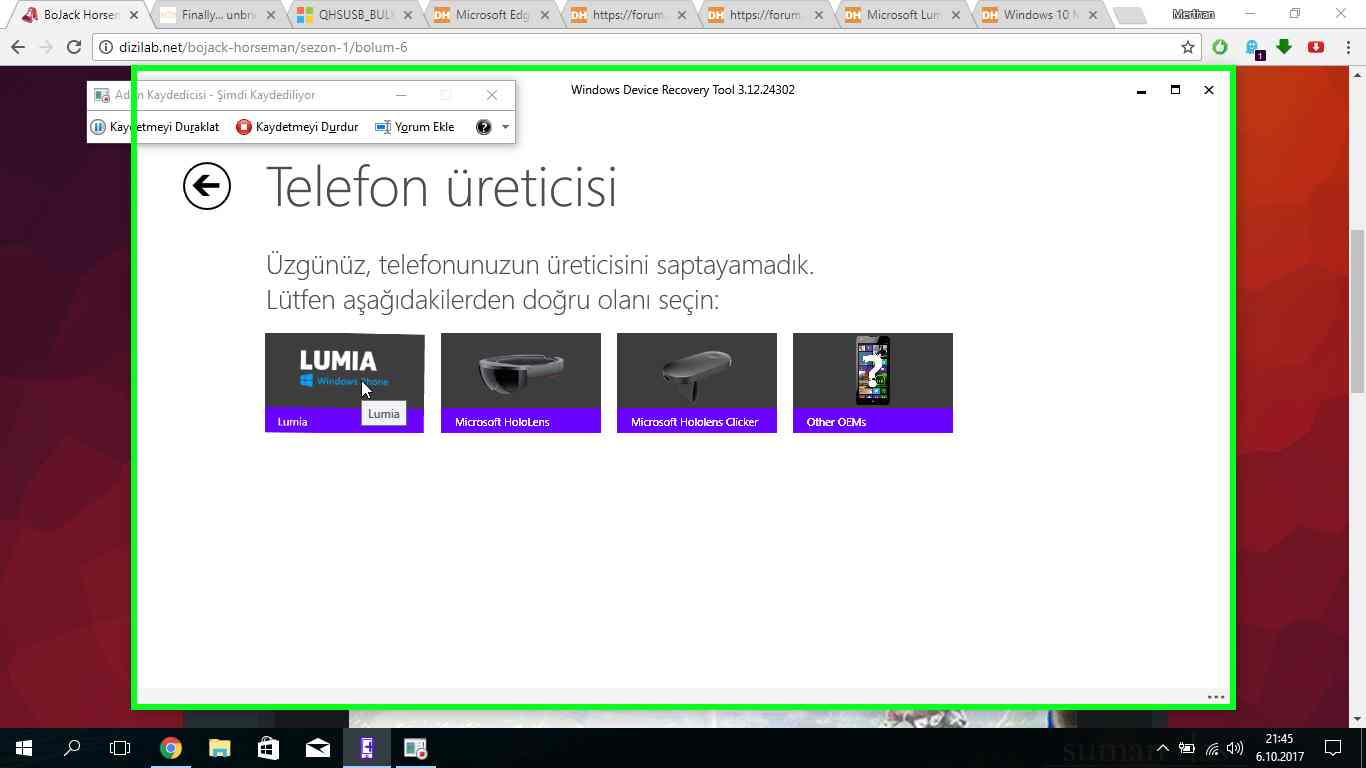Open Microsoft Store from the taskbar
This screenshot has width=1366, height=768.
point(269,748)
